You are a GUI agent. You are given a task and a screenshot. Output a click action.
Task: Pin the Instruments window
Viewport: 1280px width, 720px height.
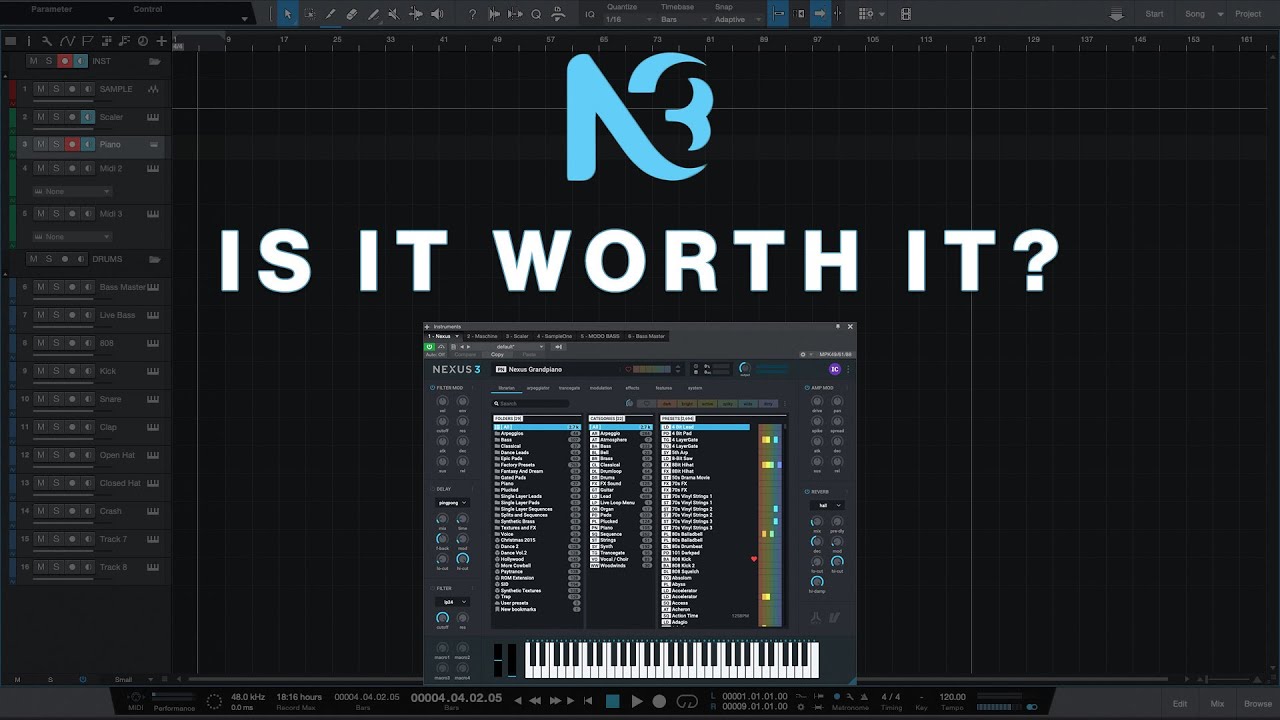(838, 326)
